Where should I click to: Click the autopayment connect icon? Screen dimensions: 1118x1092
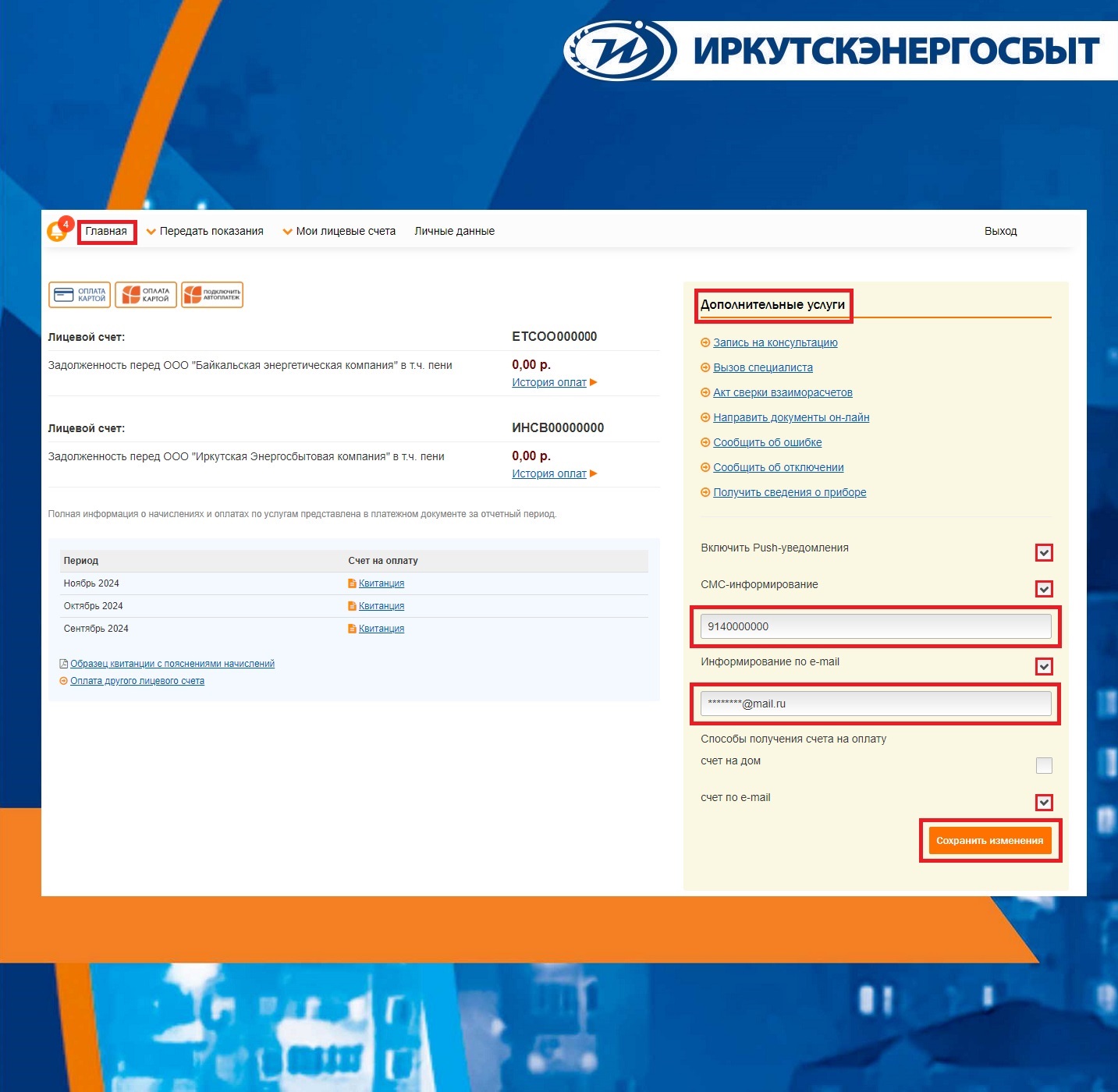click(212, 295)
